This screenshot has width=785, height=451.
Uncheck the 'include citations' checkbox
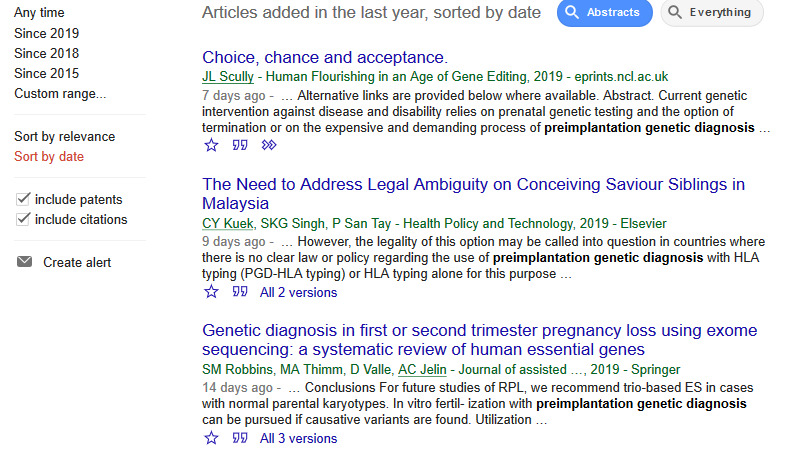24,219
